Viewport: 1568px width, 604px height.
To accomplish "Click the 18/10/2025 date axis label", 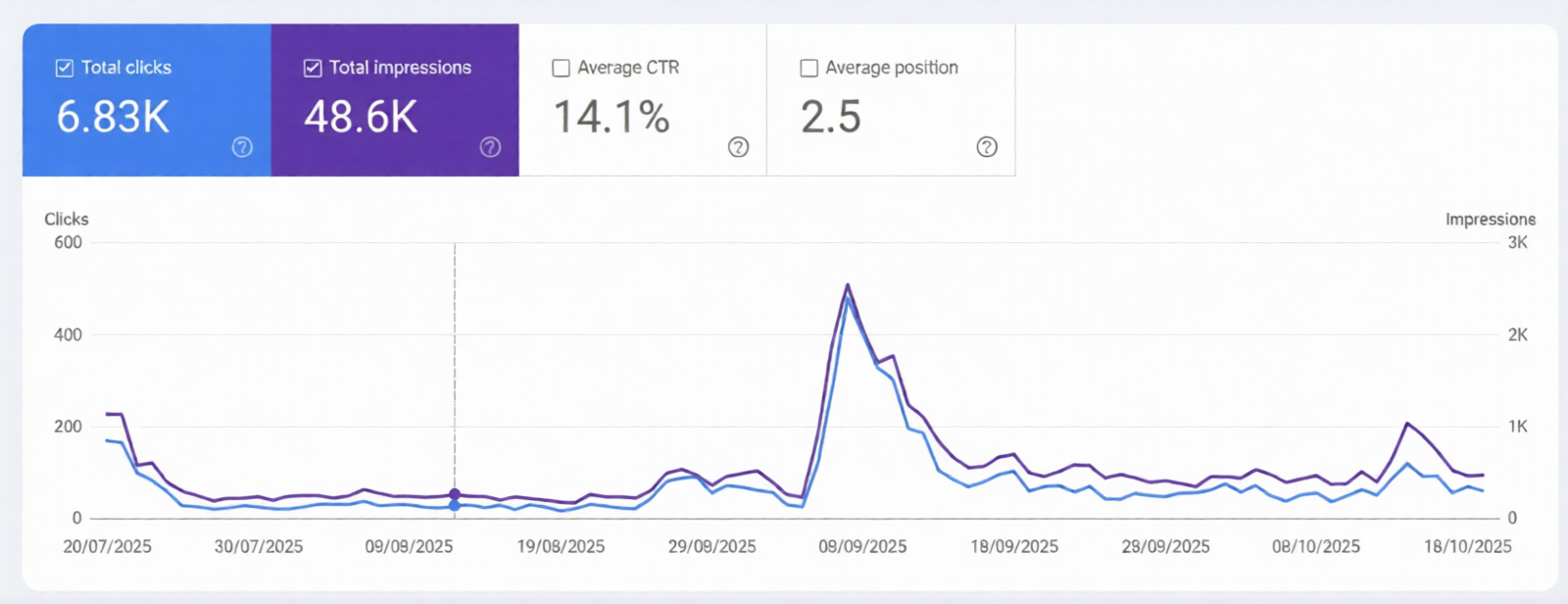I will coord(1467,546).
